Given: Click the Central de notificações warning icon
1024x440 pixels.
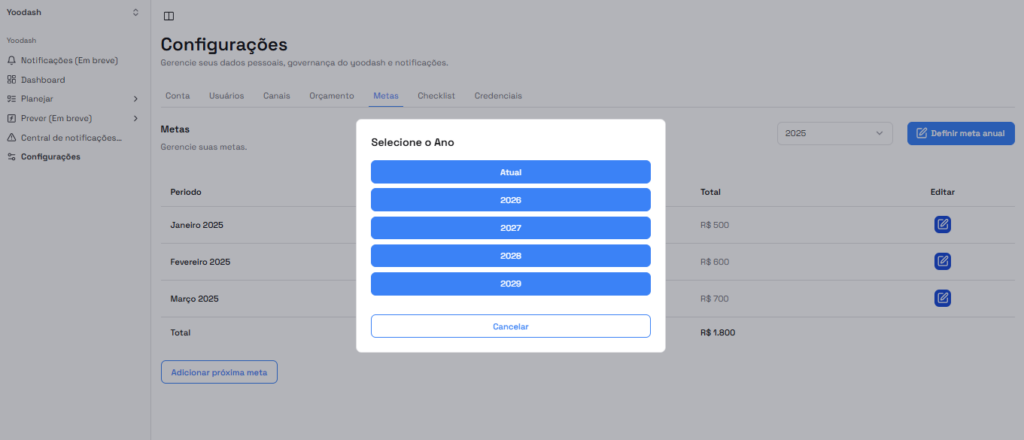Looking at the screenshot, I should click(x=12, y=138).
